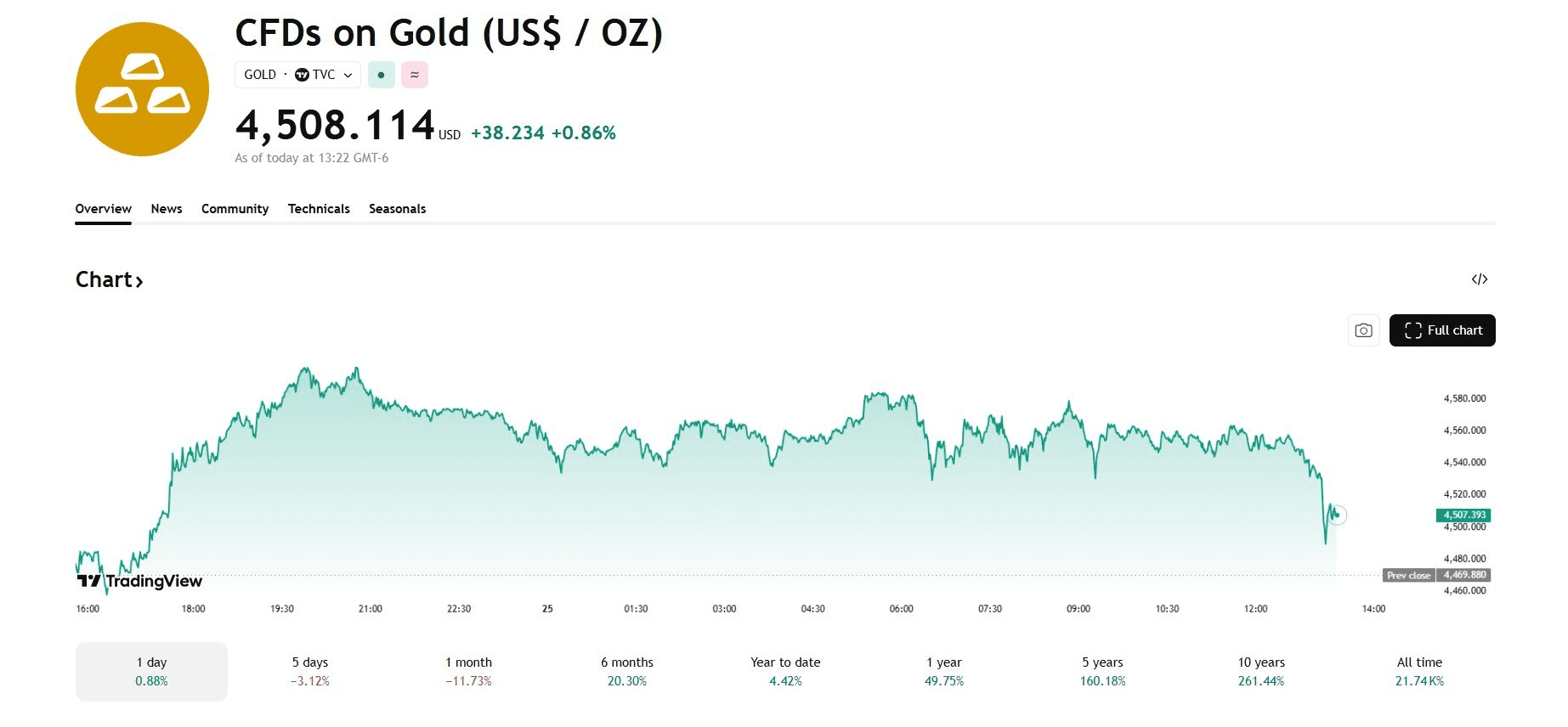Select the All time range
Screen dimensions: 1568x727
click(x=1418, y=671)
